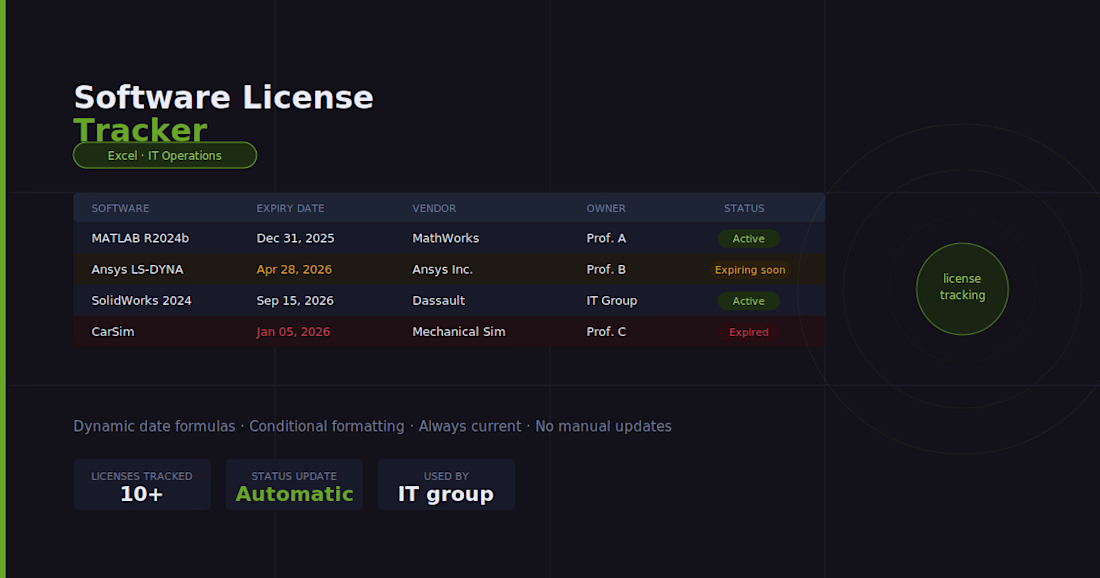Click the Expiring soon status badge
1100x578 pixels.
[750, 270]
